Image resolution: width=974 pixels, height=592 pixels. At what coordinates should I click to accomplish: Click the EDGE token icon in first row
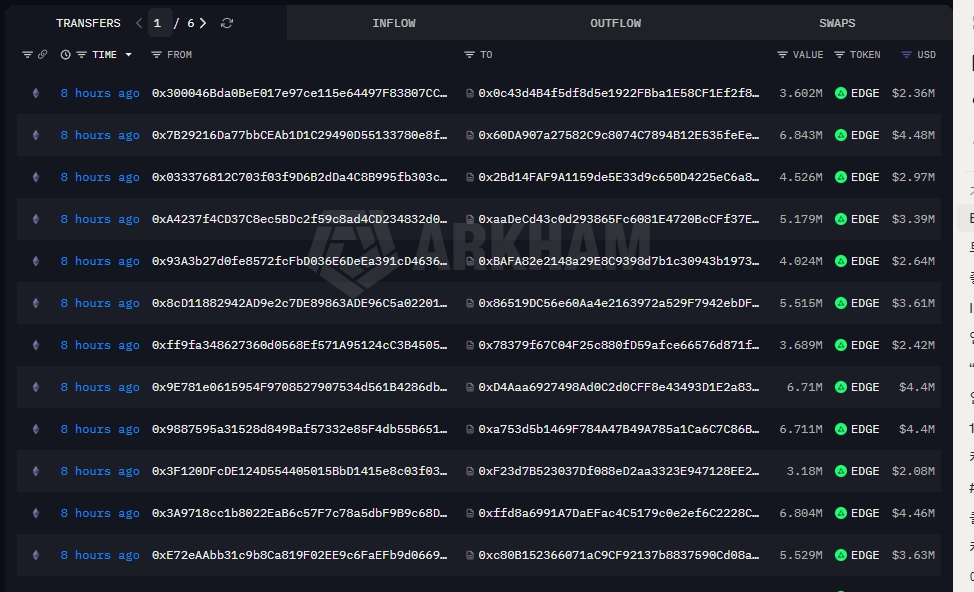pyautogui.click(x=841, y=93)
